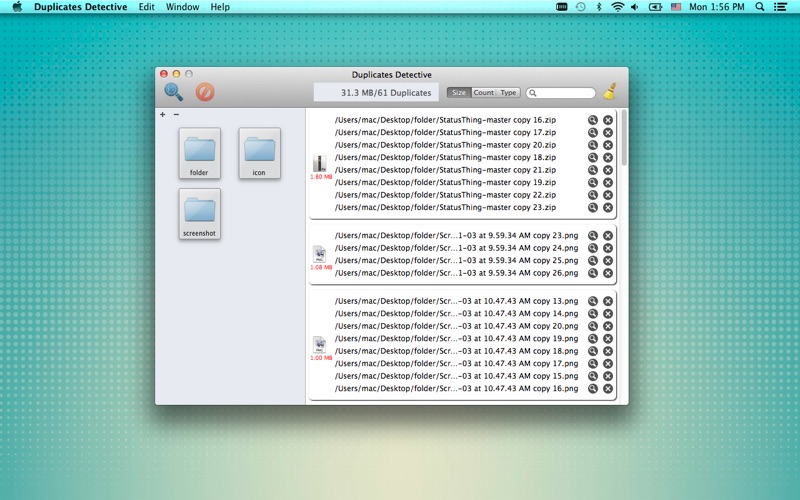This screenshot has width=800, height=500.
Task: Click the 31.3 MB/61 Duplicates status
Action: click(x=376, y=92)
